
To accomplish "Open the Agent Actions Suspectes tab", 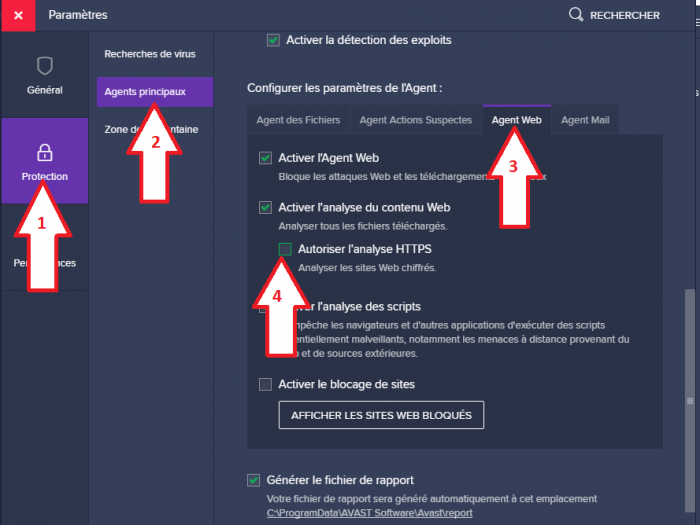I will click(x=416, y=120).
